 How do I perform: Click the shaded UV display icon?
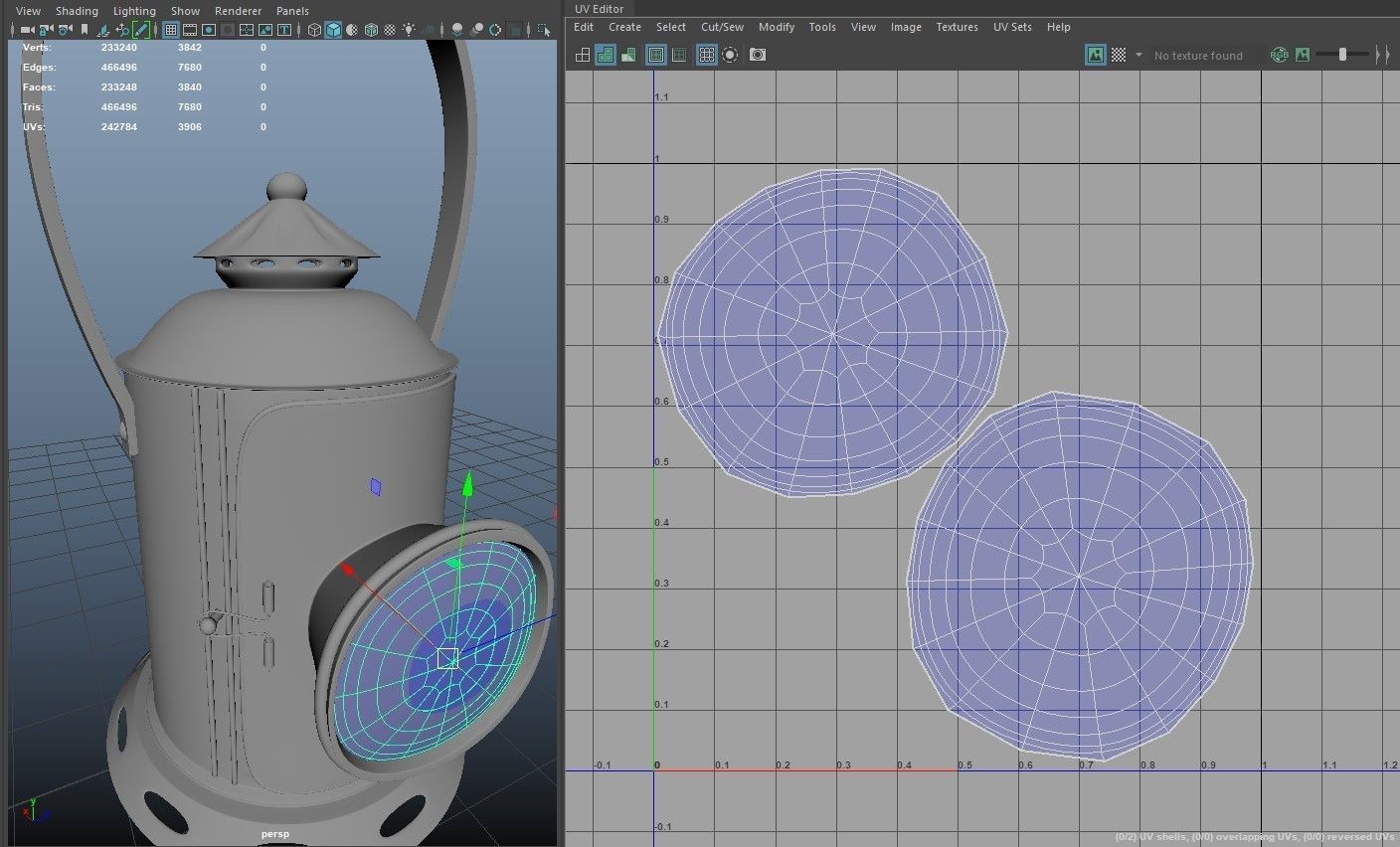(606, 55)
